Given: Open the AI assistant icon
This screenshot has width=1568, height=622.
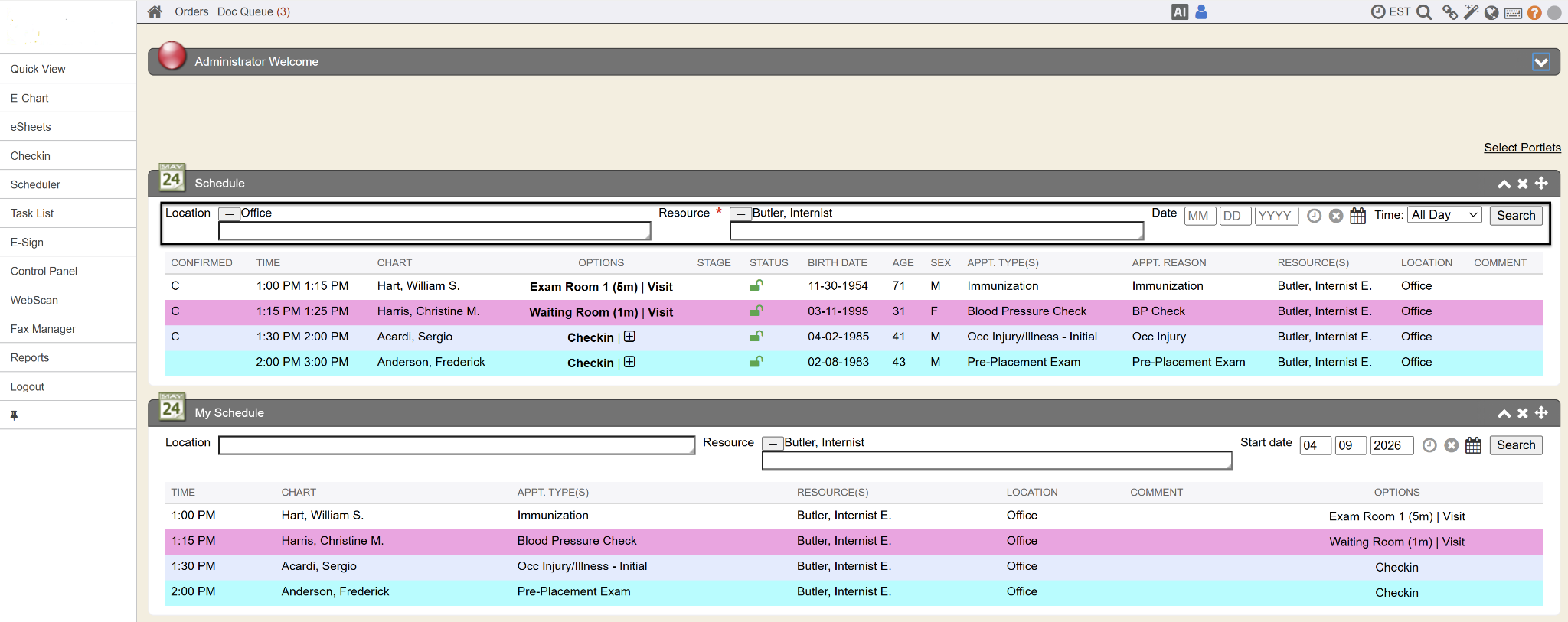Looking at the screenshot, I should tap(1179, 12).
